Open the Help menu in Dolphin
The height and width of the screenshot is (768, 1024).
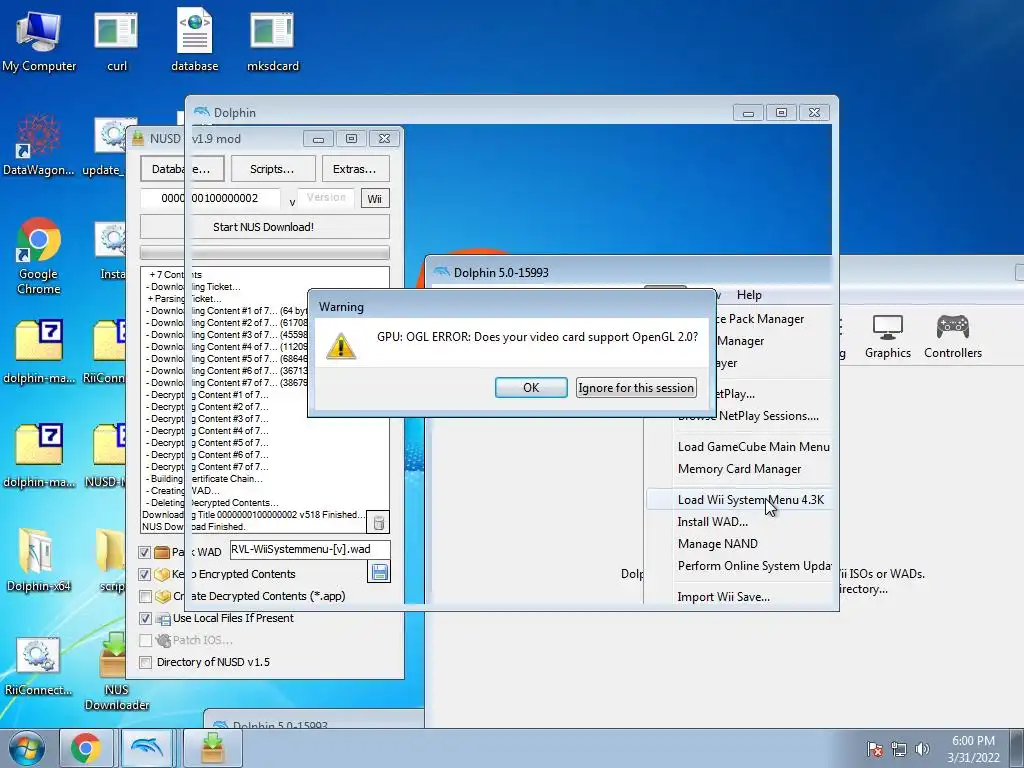pyautogui.click(x=749, y=295)
